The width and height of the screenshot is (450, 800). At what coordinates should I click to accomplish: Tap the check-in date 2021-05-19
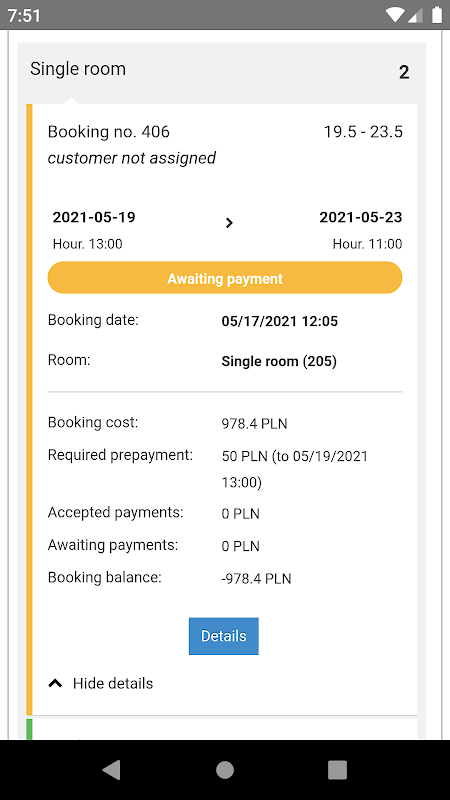pos(94,217)
